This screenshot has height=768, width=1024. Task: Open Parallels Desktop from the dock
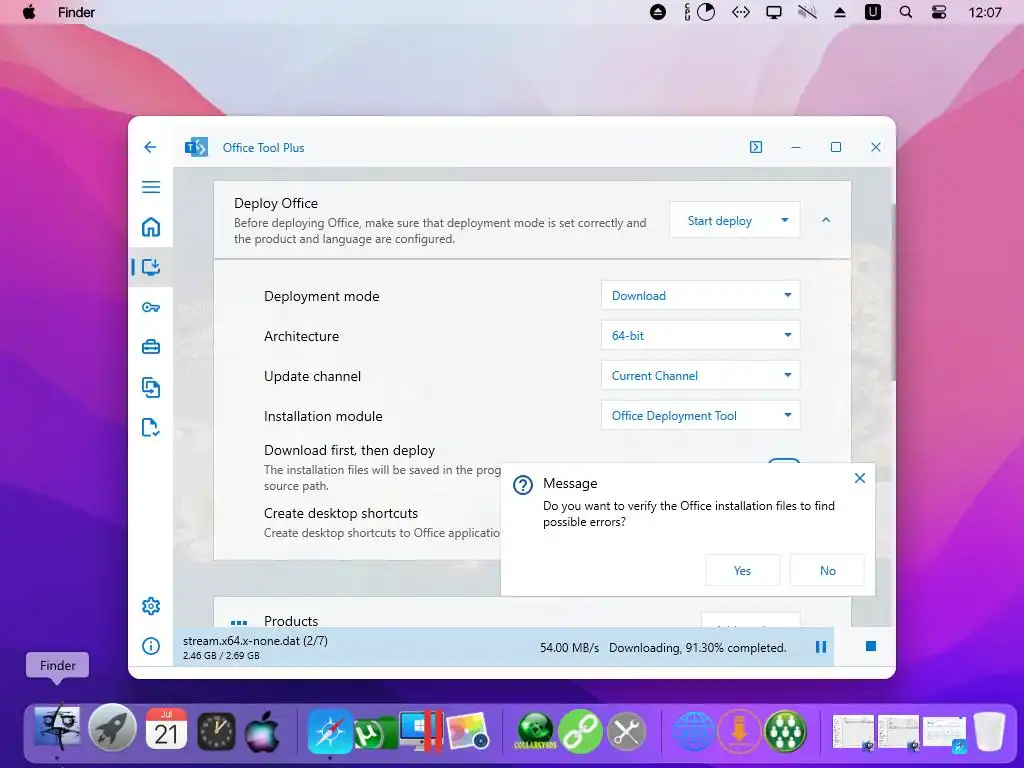pos(421,730)
